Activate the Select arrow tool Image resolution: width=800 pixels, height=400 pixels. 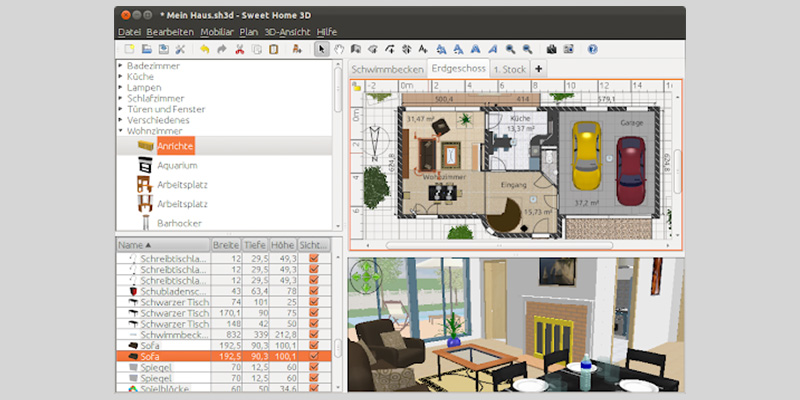[x=321, y=49]
